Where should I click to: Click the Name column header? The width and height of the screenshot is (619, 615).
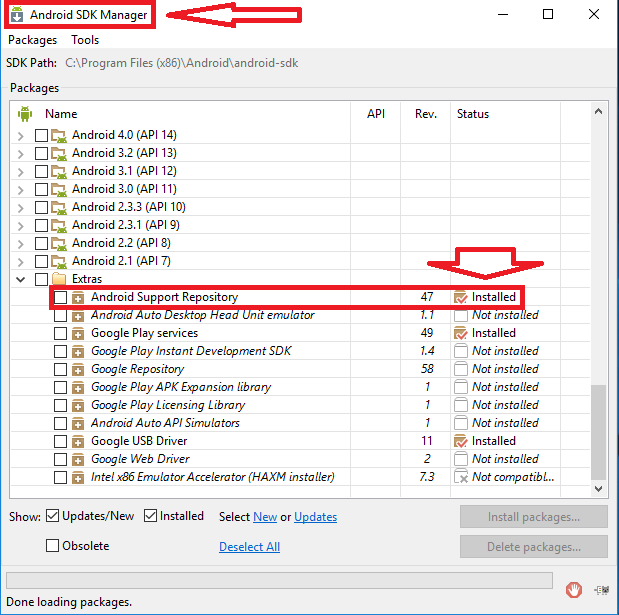point(61,114)
